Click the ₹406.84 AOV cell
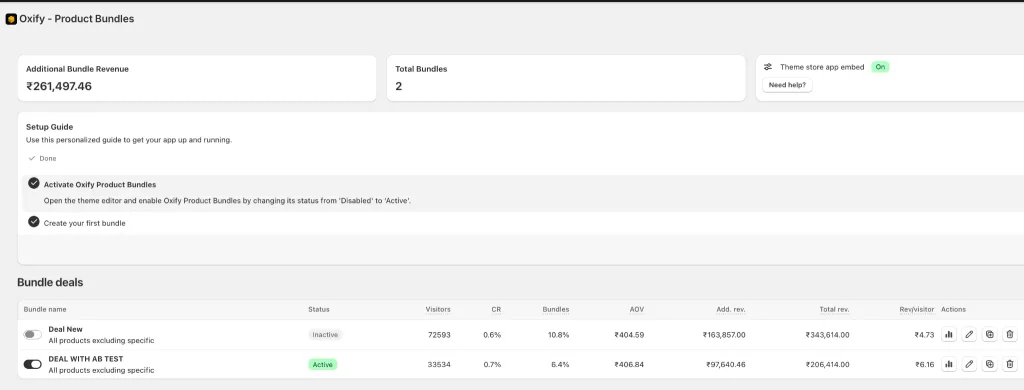 [x=630, y=365]
